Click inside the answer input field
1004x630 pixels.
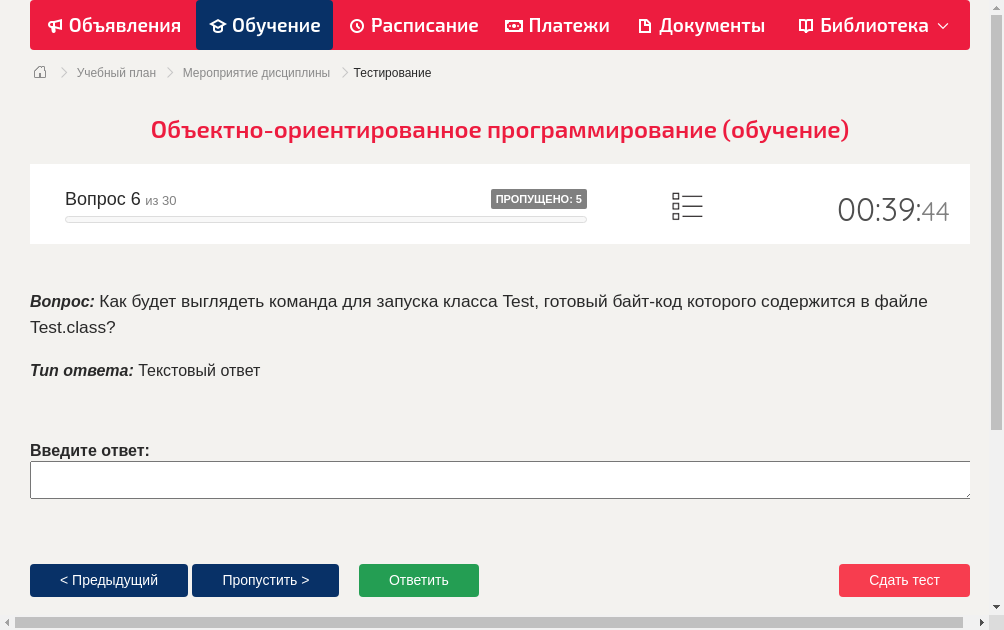tap(500, 480)
